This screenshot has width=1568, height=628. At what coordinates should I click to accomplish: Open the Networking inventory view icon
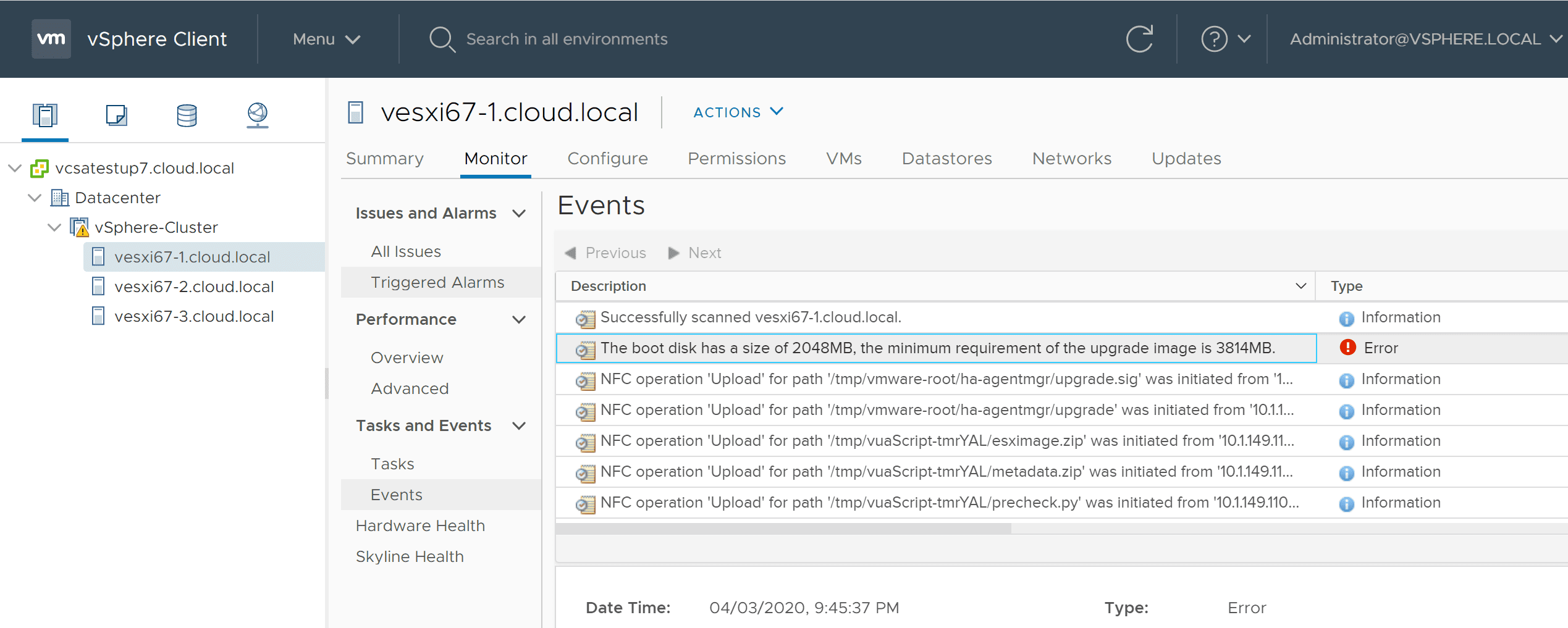pos(258,115)
